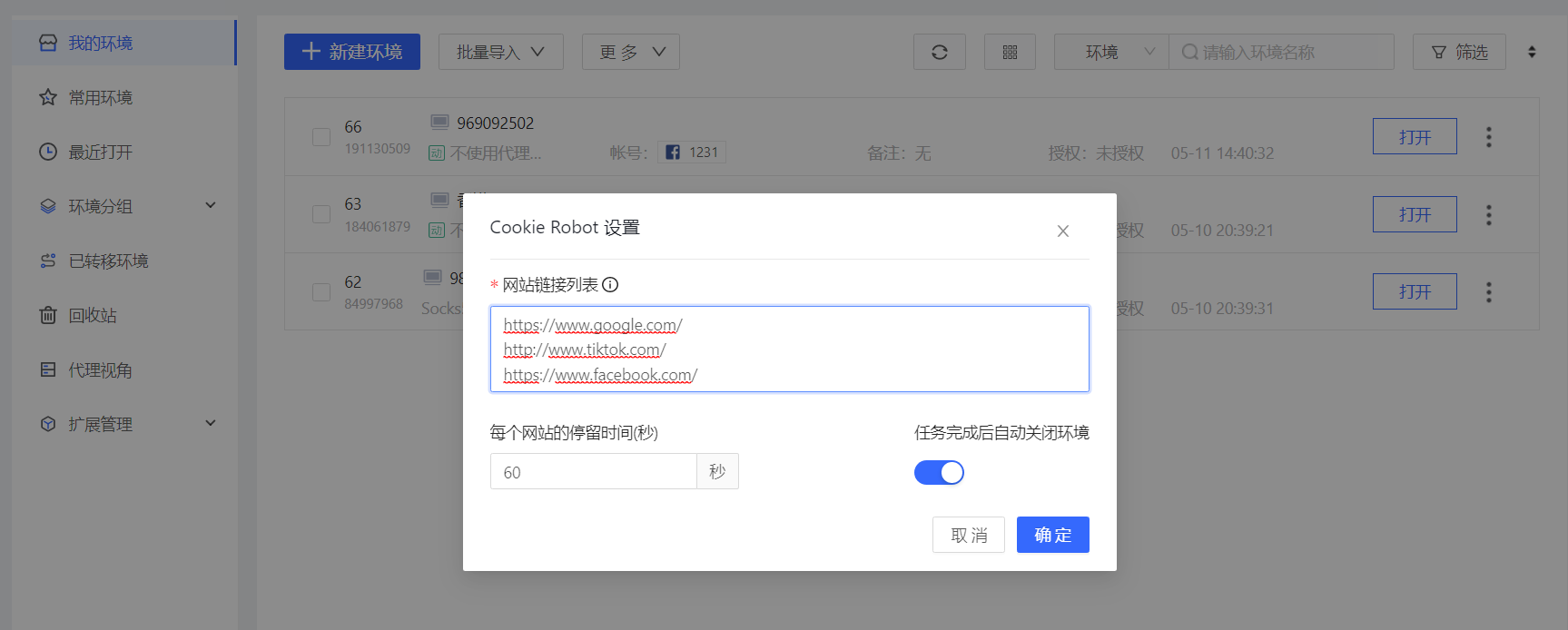
Task: Check the checkbox for environment 66
Action: (x=321, y=137)
